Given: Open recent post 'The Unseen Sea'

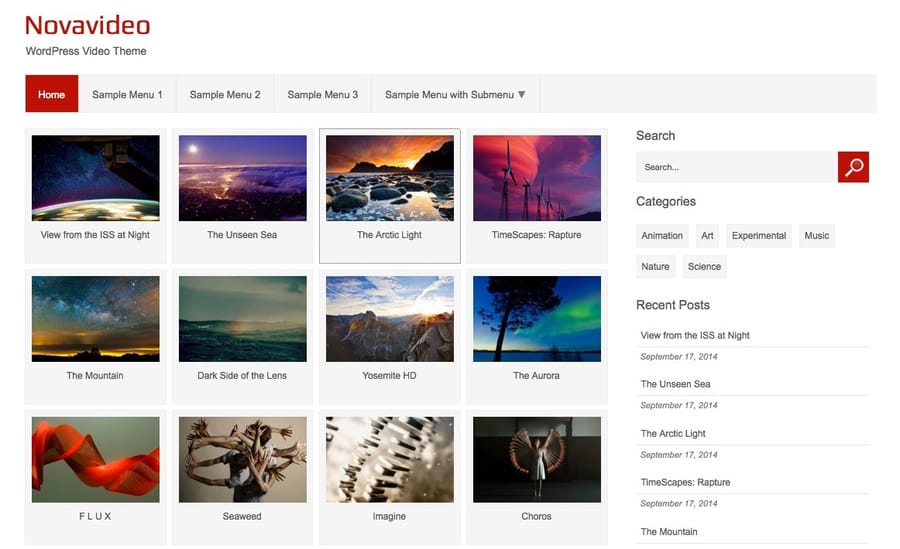Looking at the screenshot, I should coord(676,384).
